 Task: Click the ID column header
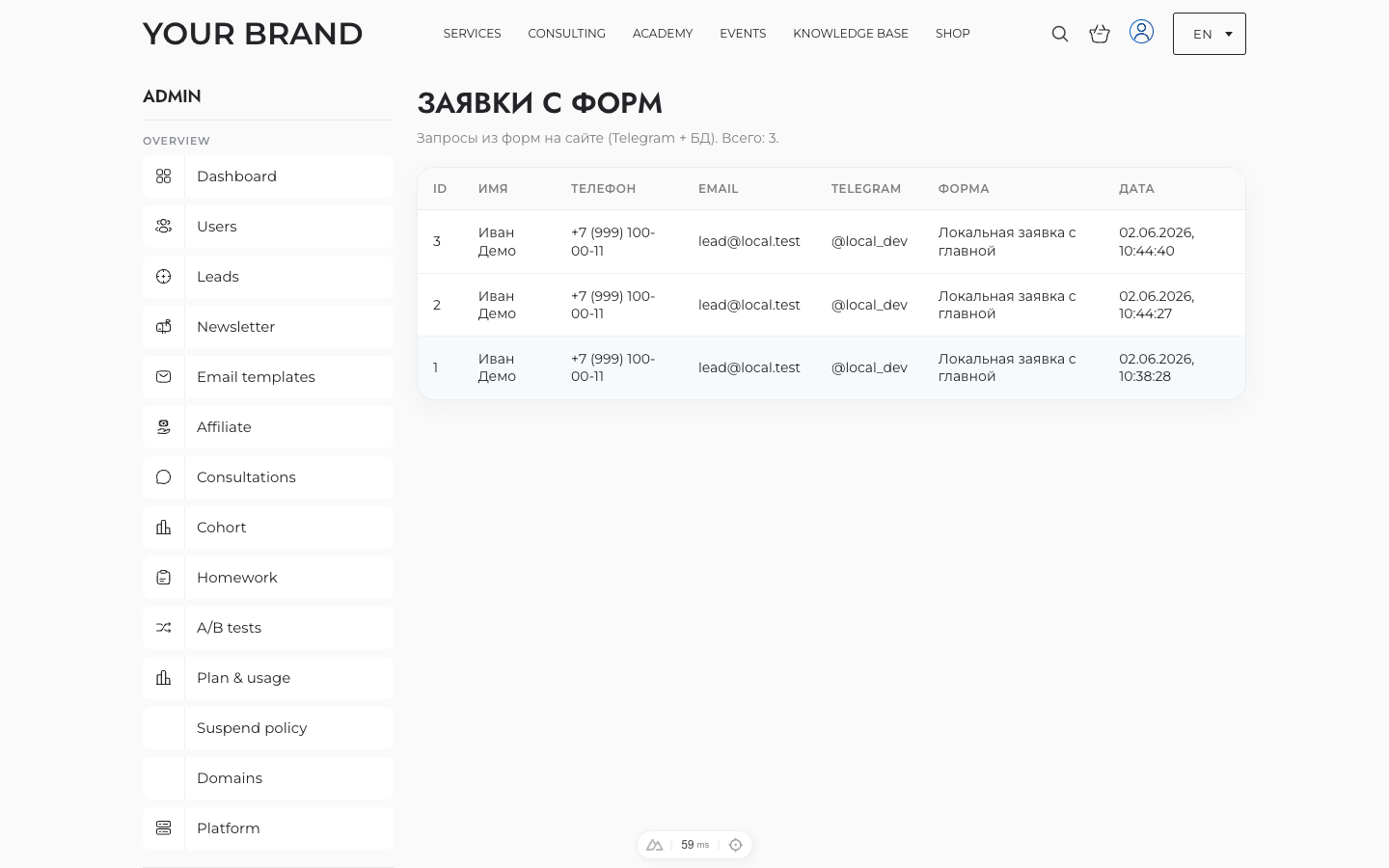[440, 189]
